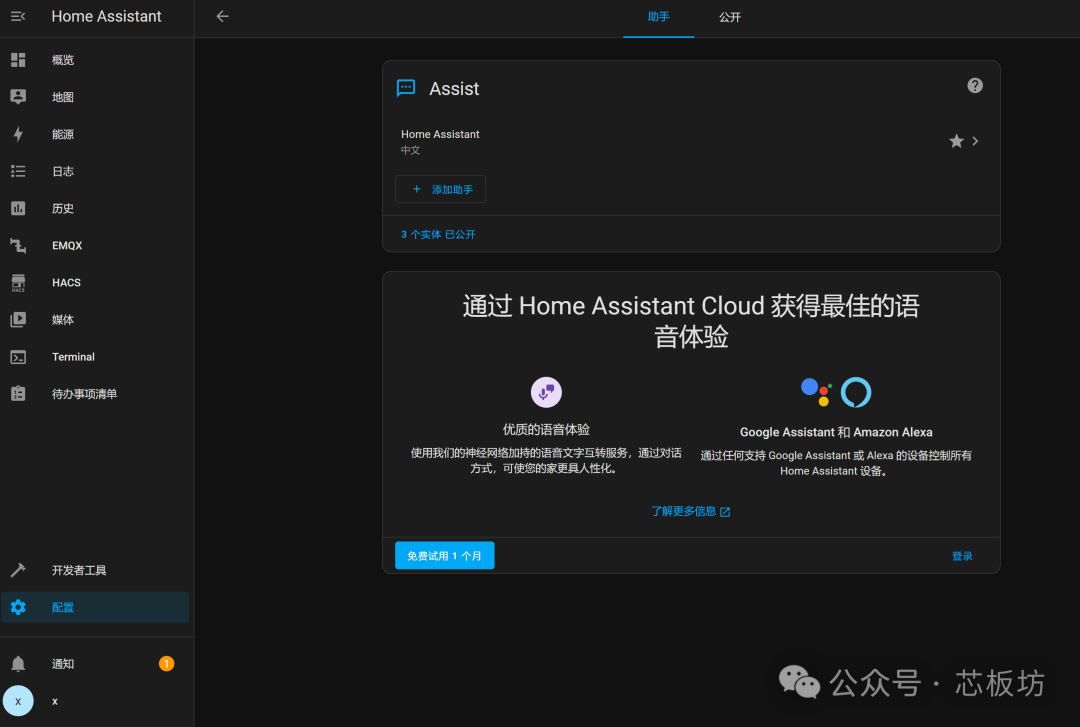Collapse the sidebar with the hamburger icon
This screenshot has height=727, width=1080.
(x=18, y=17)
